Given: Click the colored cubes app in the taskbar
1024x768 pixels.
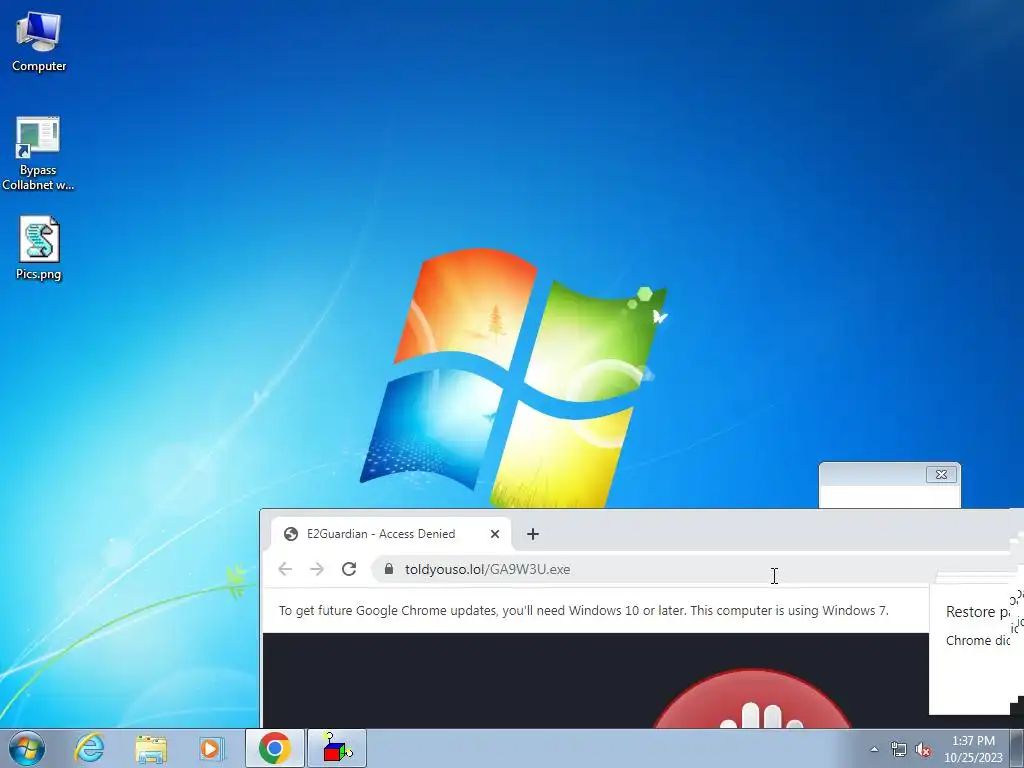Looking at the screenshot, I should [337, 748].
